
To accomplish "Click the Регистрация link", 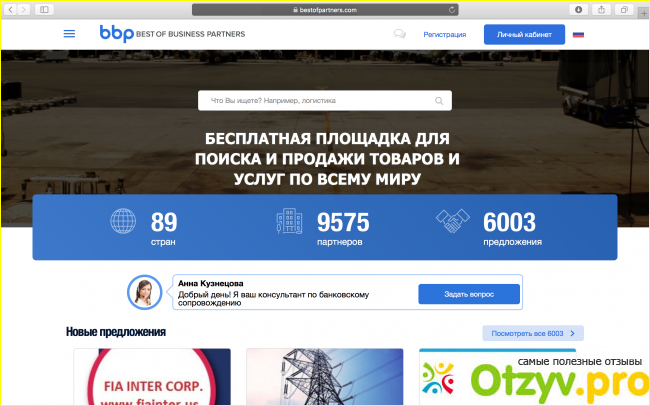I will tap(444, 34).
